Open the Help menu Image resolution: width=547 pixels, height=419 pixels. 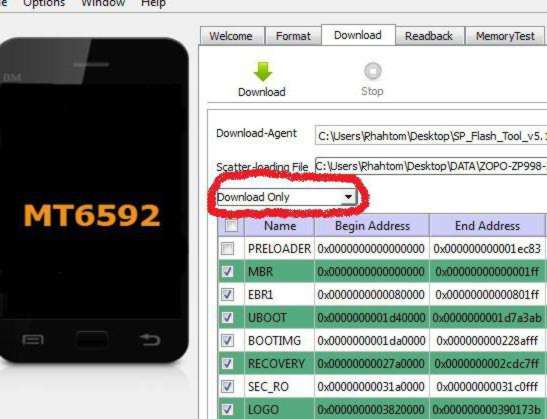pyautogui.click(x=153, y=3)
